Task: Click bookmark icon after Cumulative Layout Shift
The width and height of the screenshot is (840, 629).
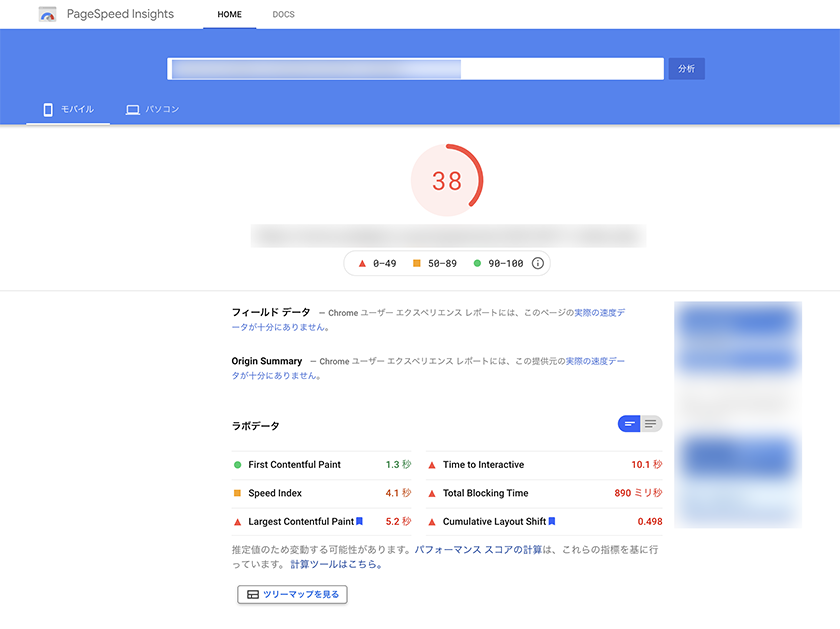Action: (x=552, y=521)
